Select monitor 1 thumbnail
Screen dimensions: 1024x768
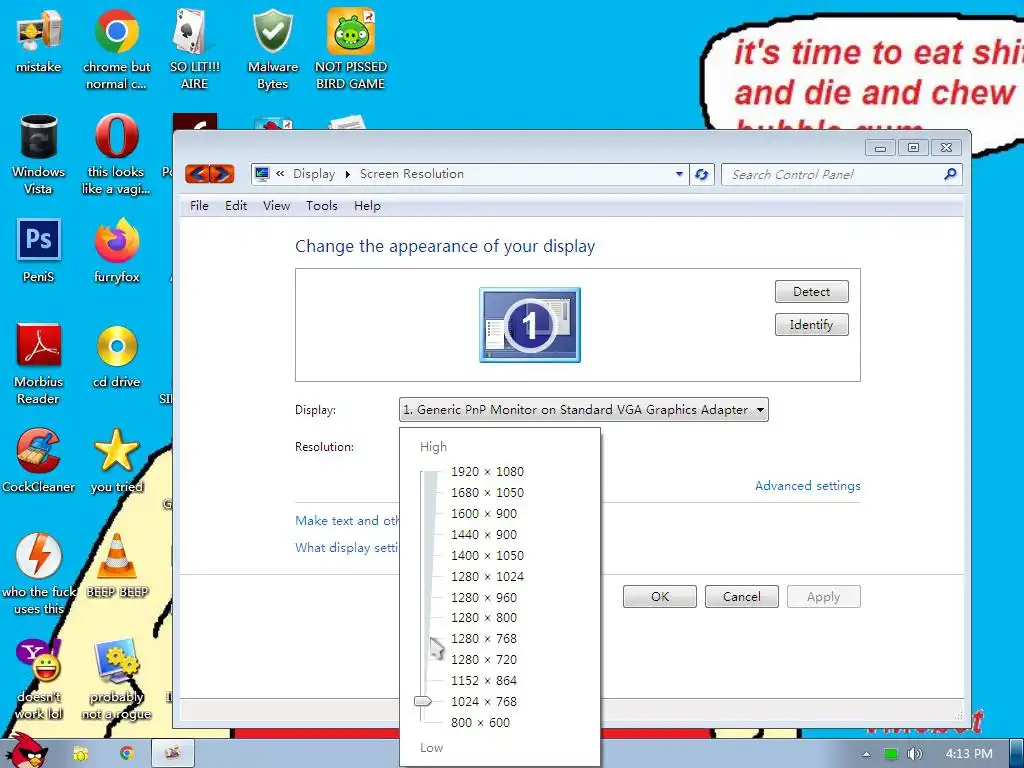coord(530,325)
